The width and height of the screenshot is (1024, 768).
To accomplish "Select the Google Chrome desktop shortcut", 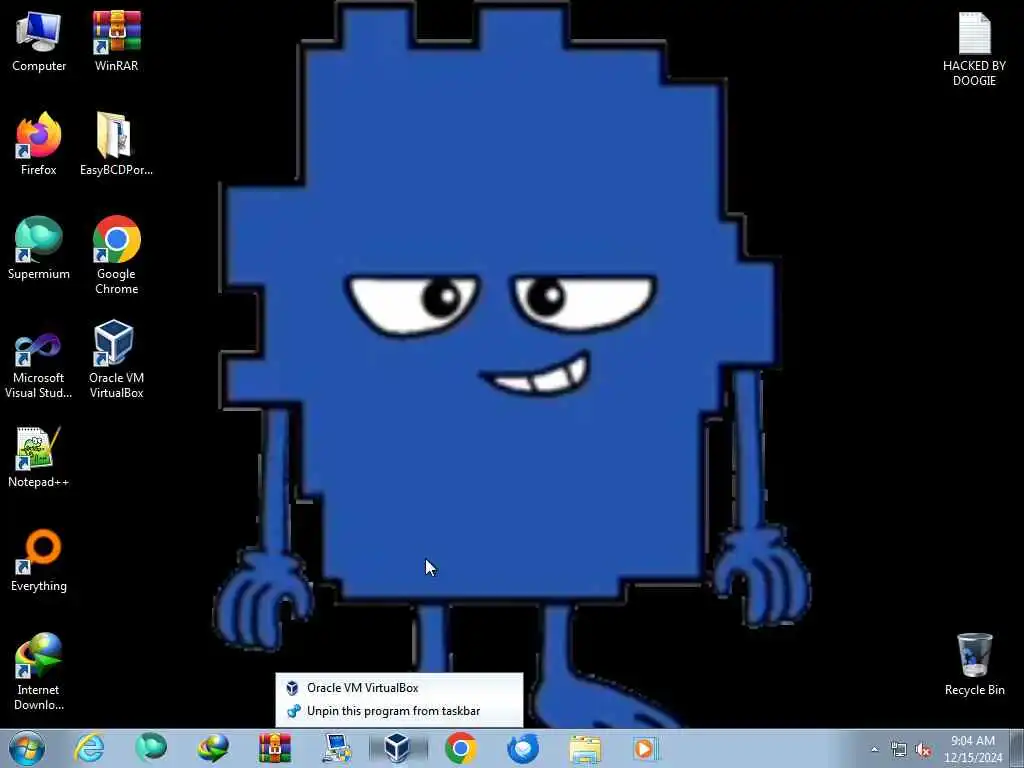I will click(116, 255).
